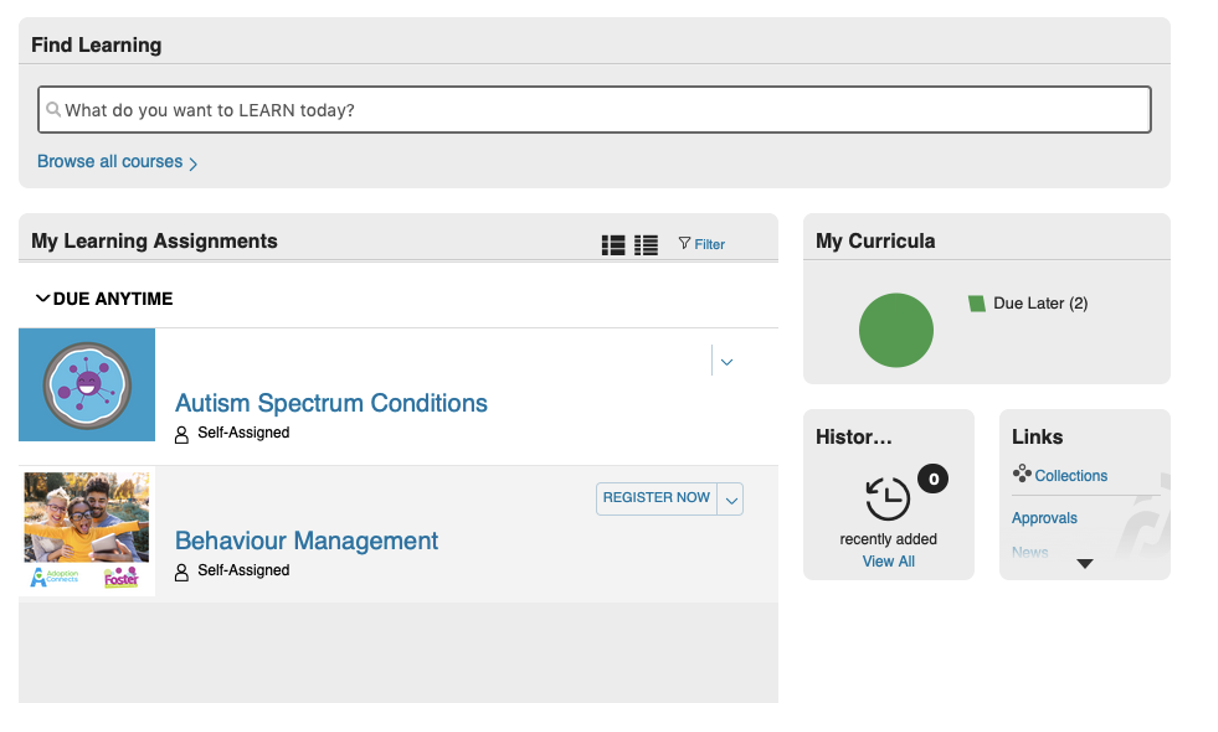Collapse the DUE ANYTIME section
This screenshot has width=1218, height=732.
coord(43,298)
